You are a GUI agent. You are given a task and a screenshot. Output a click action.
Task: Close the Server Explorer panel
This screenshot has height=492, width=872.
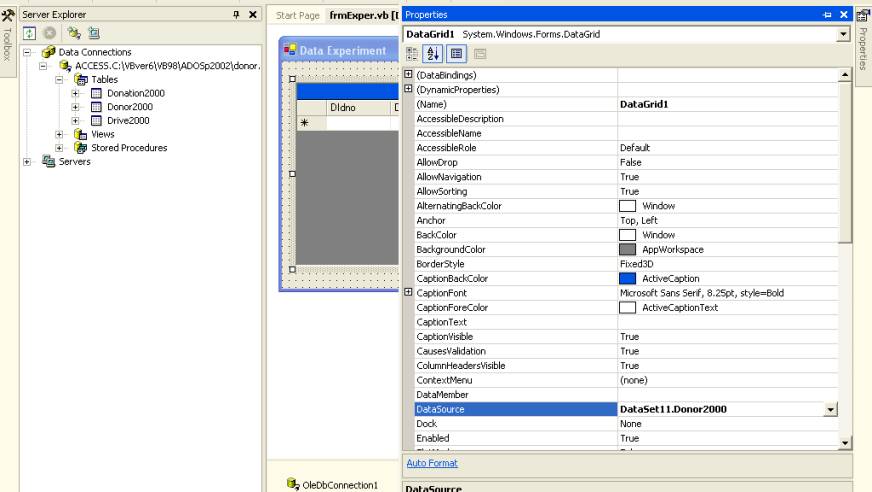252,14
